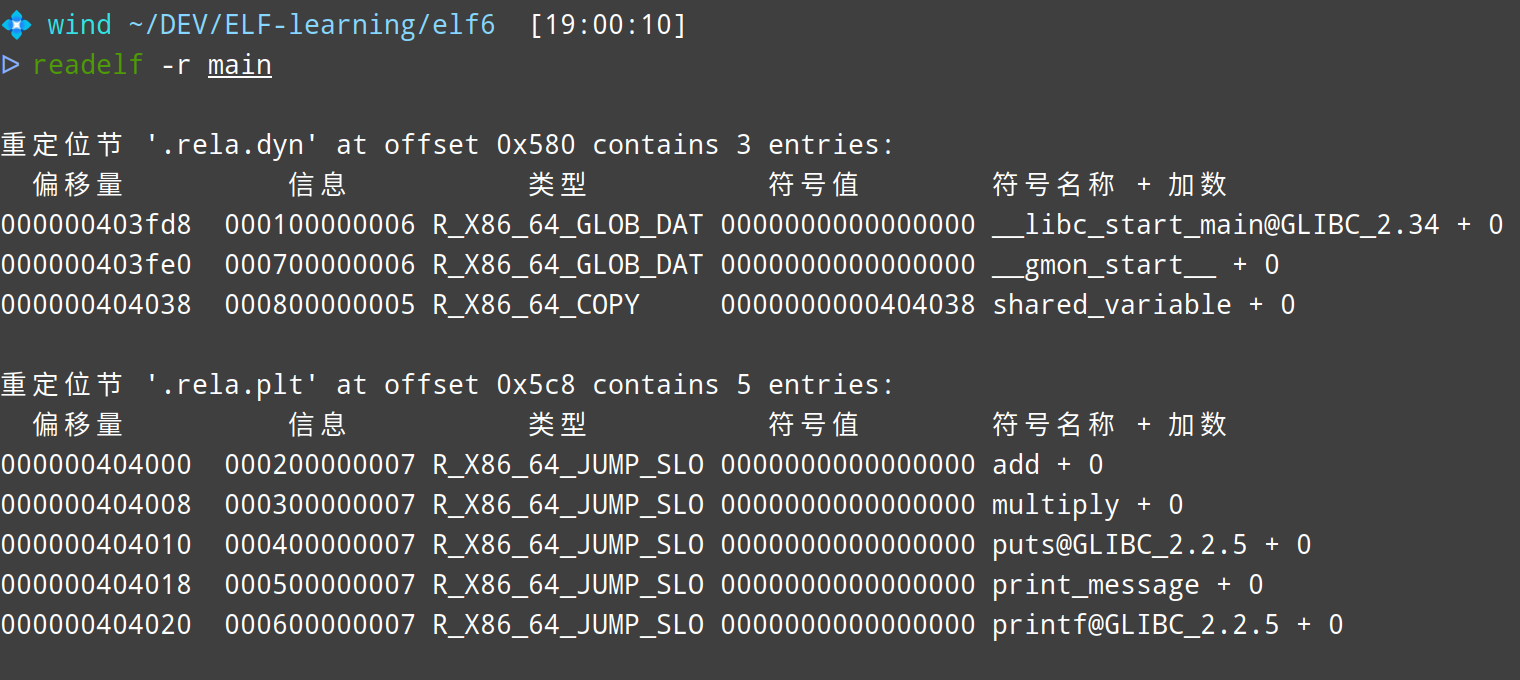The image size is (1520, 680).
Task: Click the underlined main argument
Action: click(240, 65)
